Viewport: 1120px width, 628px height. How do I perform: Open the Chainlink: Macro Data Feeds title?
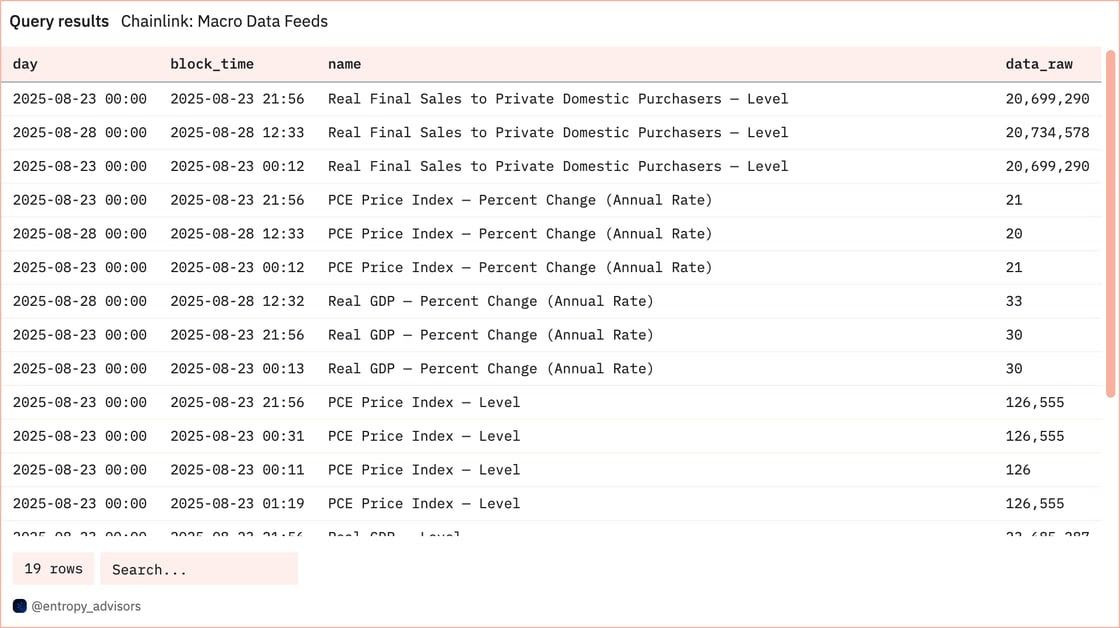point(224,21)
